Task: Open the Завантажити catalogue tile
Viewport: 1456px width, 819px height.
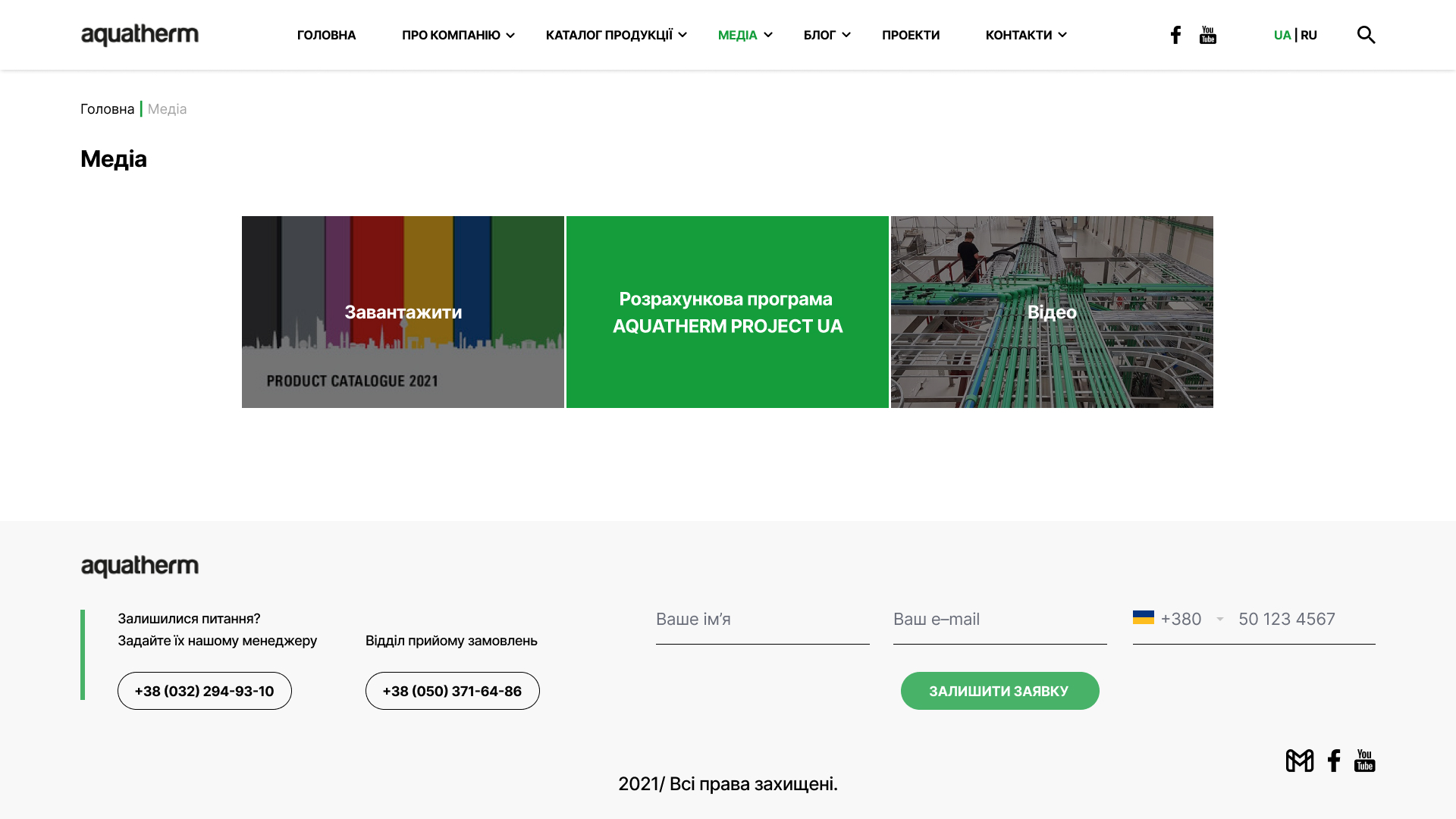Action: 403,312
